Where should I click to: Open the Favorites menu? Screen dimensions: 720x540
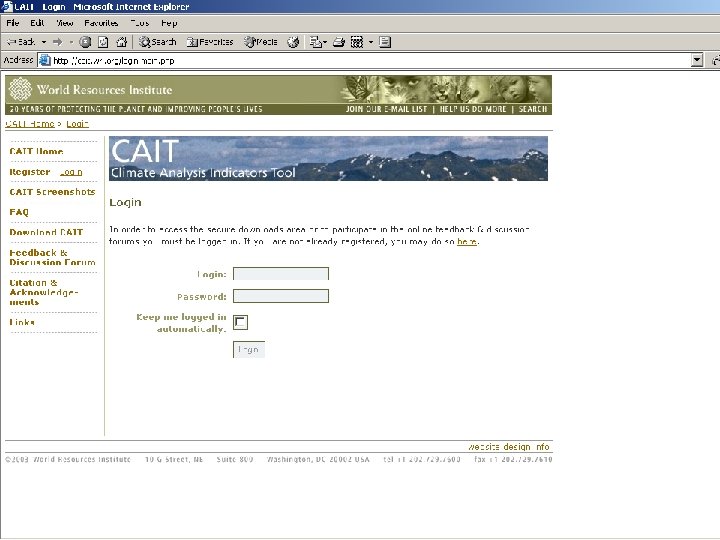point(101,23)
